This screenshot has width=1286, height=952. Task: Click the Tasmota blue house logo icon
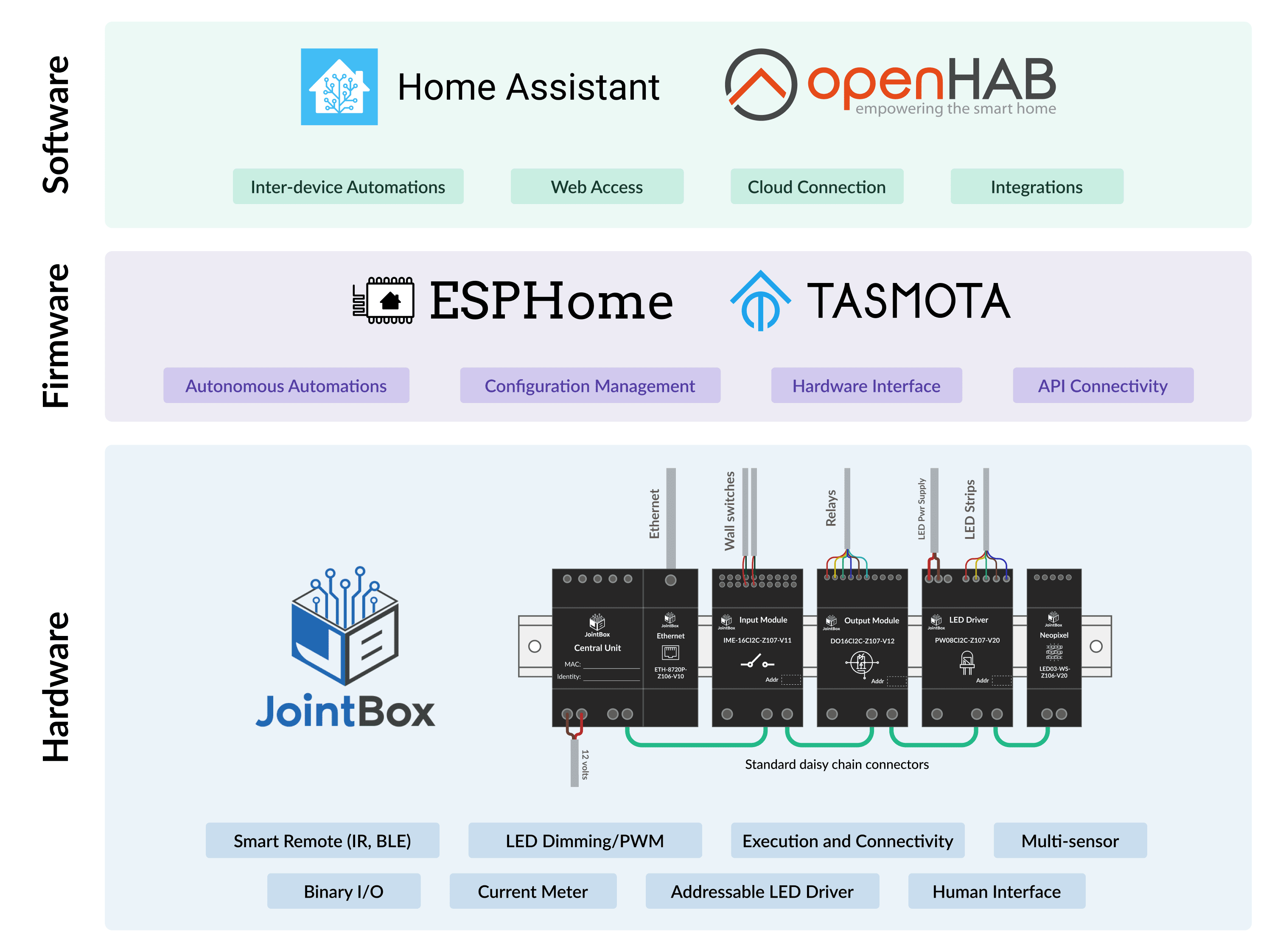pyautogui.click(x=761, y=301)
